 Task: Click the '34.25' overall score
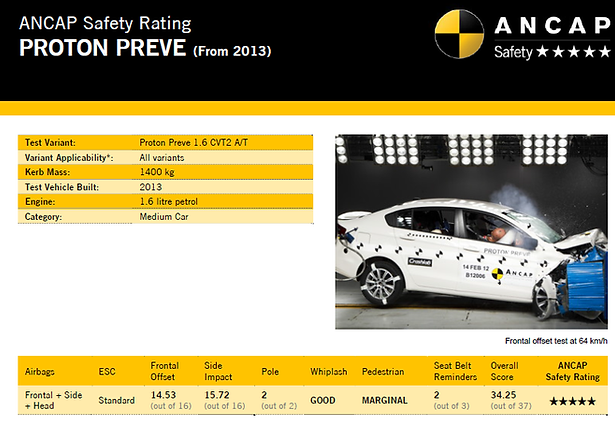click(x=503, y=395)
